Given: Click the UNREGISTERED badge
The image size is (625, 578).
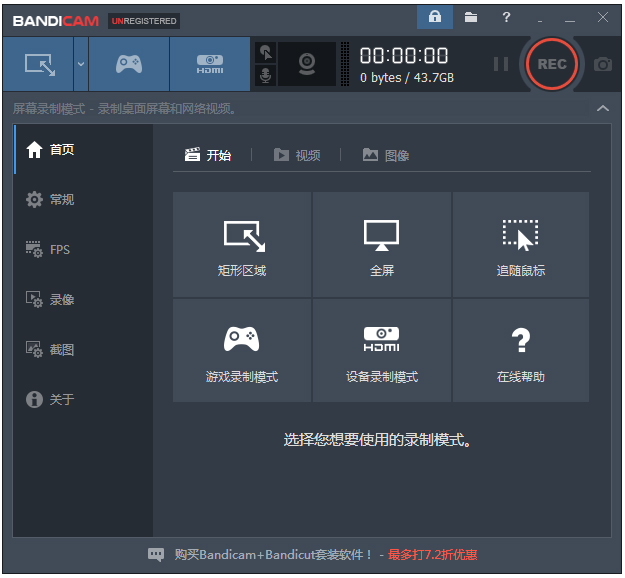Looking at the screenshot, I should [x=144, y=21].
